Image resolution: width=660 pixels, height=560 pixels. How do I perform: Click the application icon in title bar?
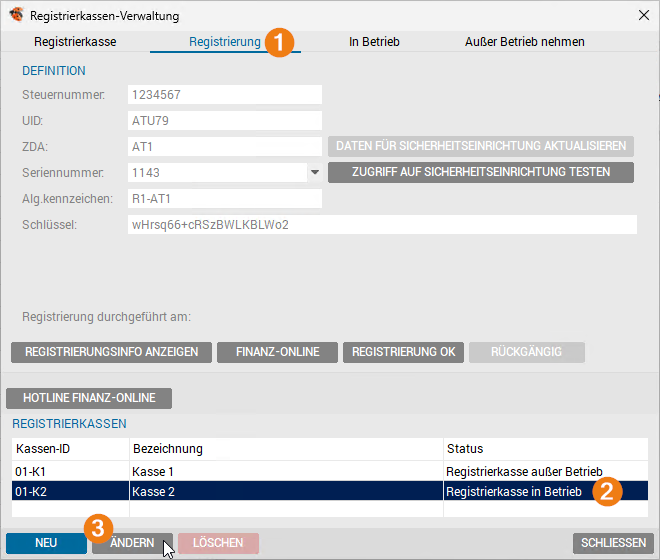click(16, 14)
